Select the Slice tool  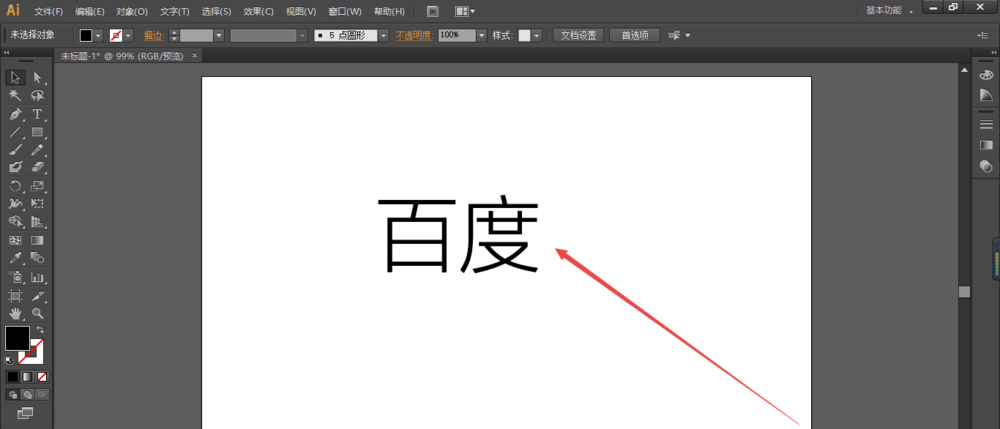click(x=37, y=296)
